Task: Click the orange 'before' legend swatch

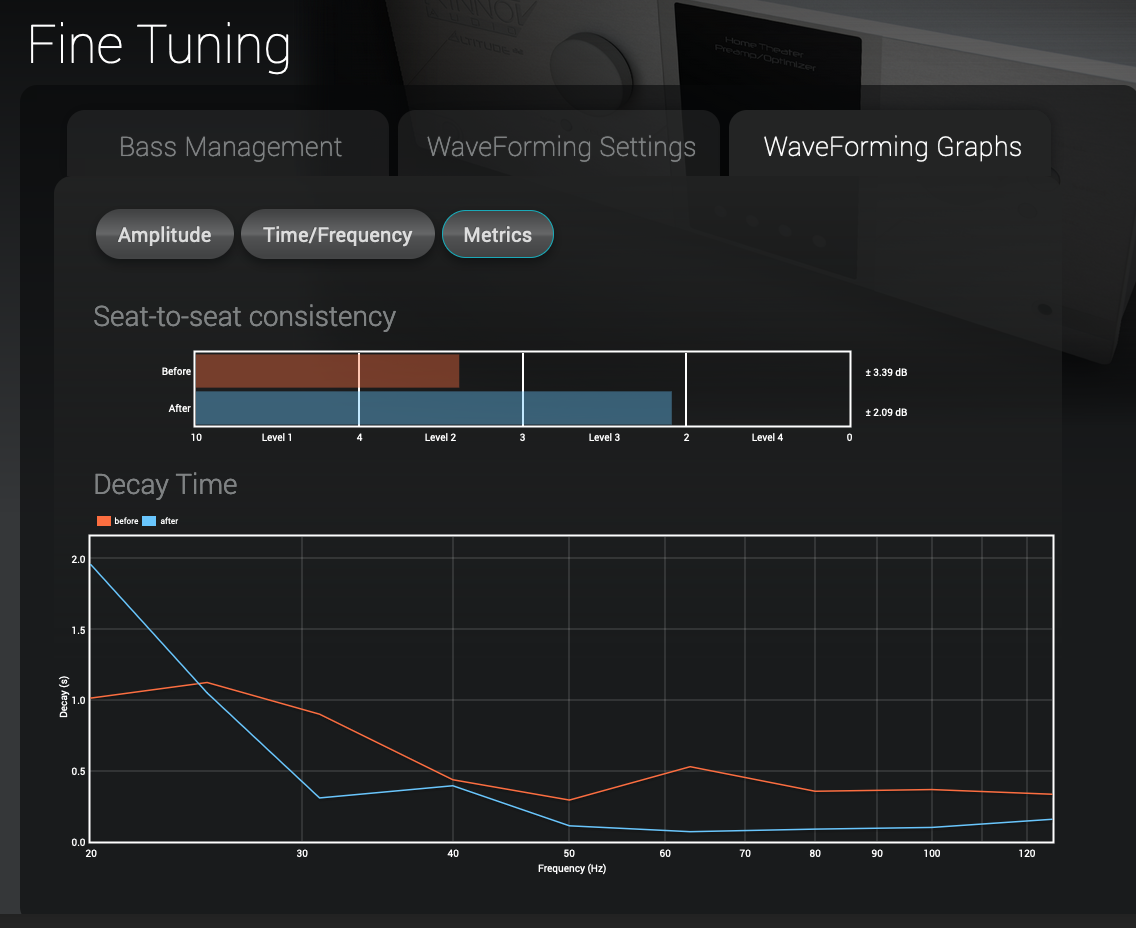Action: coord(104,521)
